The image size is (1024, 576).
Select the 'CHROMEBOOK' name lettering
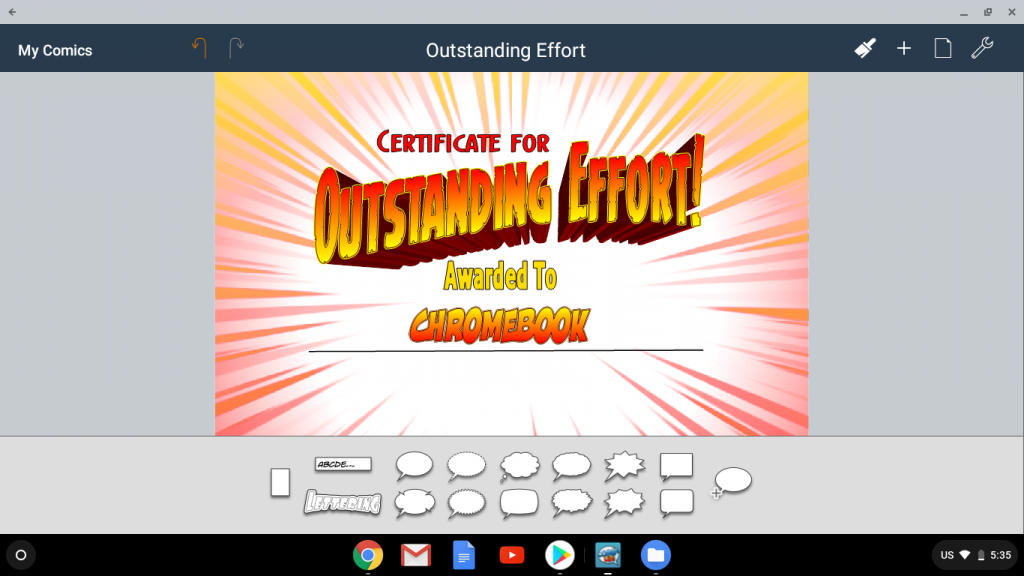[500, 325]
